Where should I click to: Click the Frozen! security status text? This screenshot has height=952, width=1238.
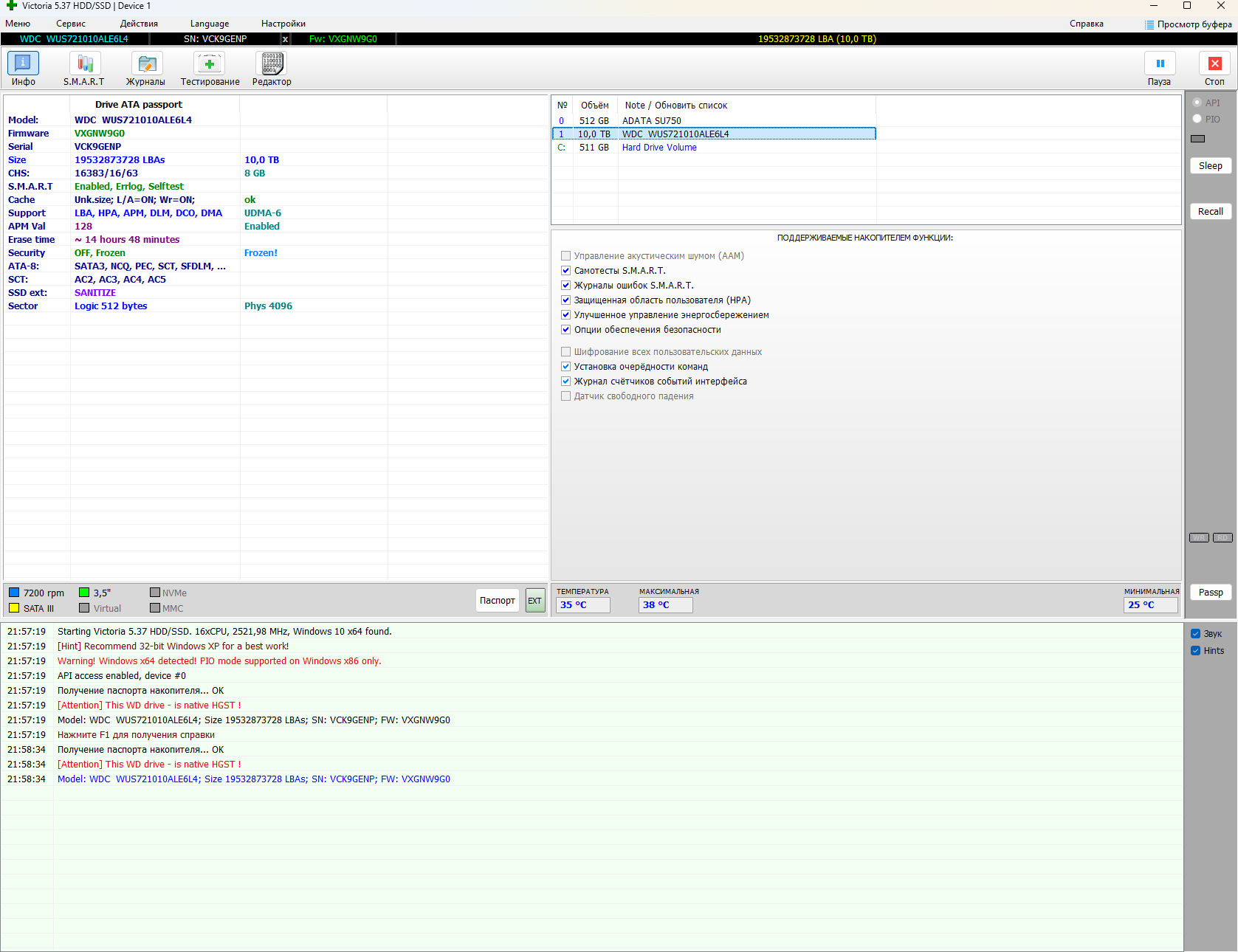pyautogui.click(x=261, y=253)
